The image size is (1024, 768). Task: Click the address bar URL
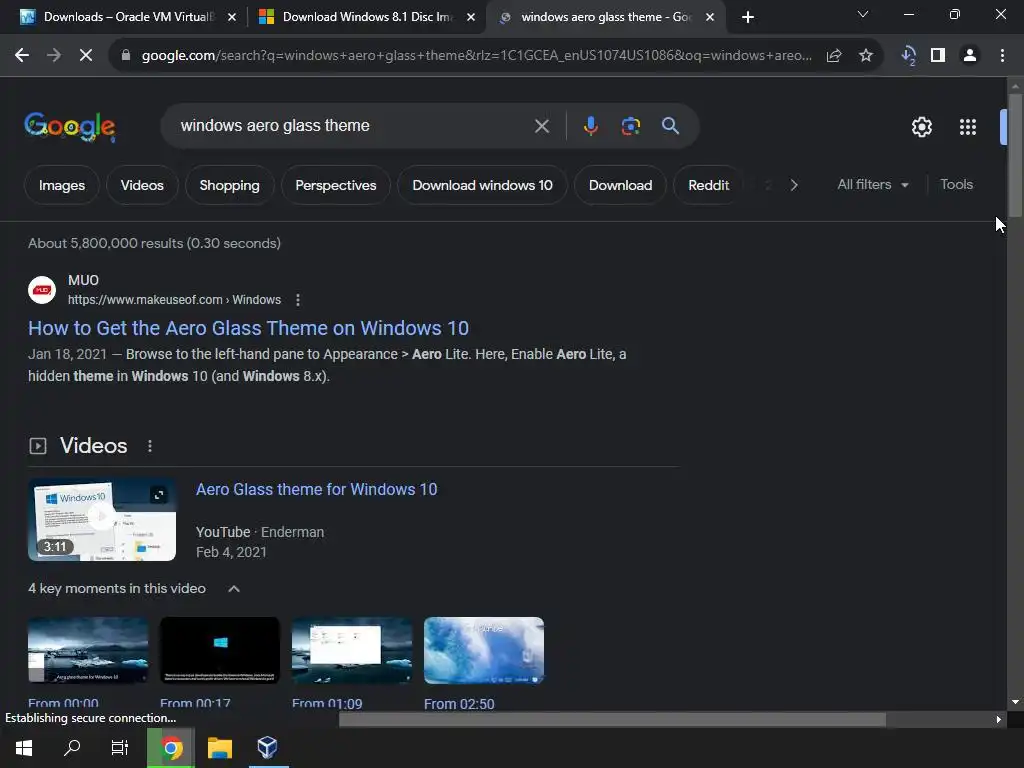[x=477, y=56]
